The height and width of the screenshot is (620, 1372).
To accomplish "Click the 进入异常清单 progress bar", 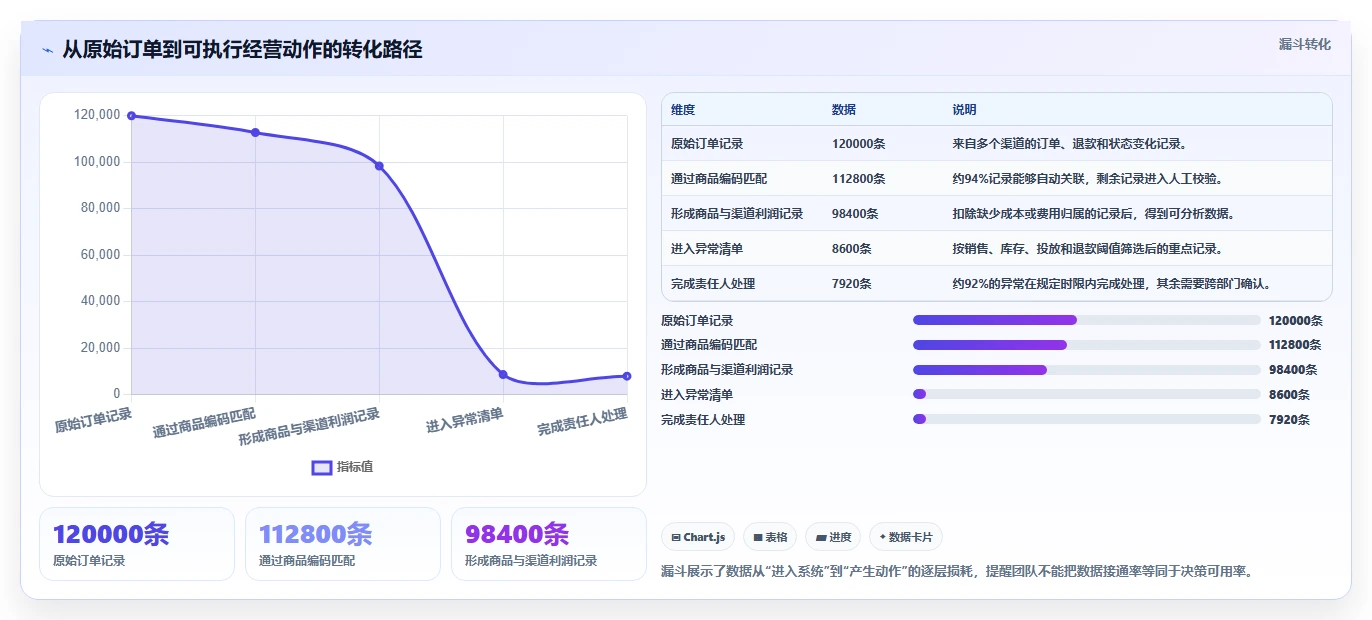I will pyautogui.click(x=1086, y=395).
